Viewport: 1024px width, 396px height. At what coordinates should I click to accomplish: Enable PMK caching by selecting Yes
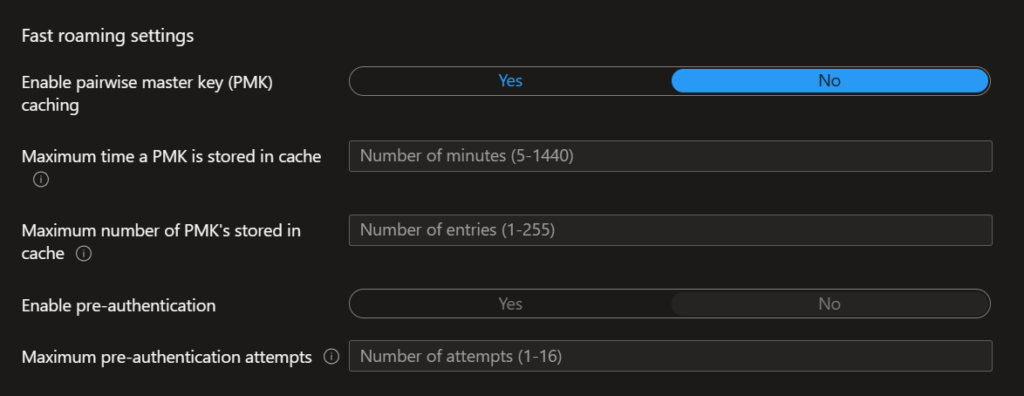[x=510, y=81]
